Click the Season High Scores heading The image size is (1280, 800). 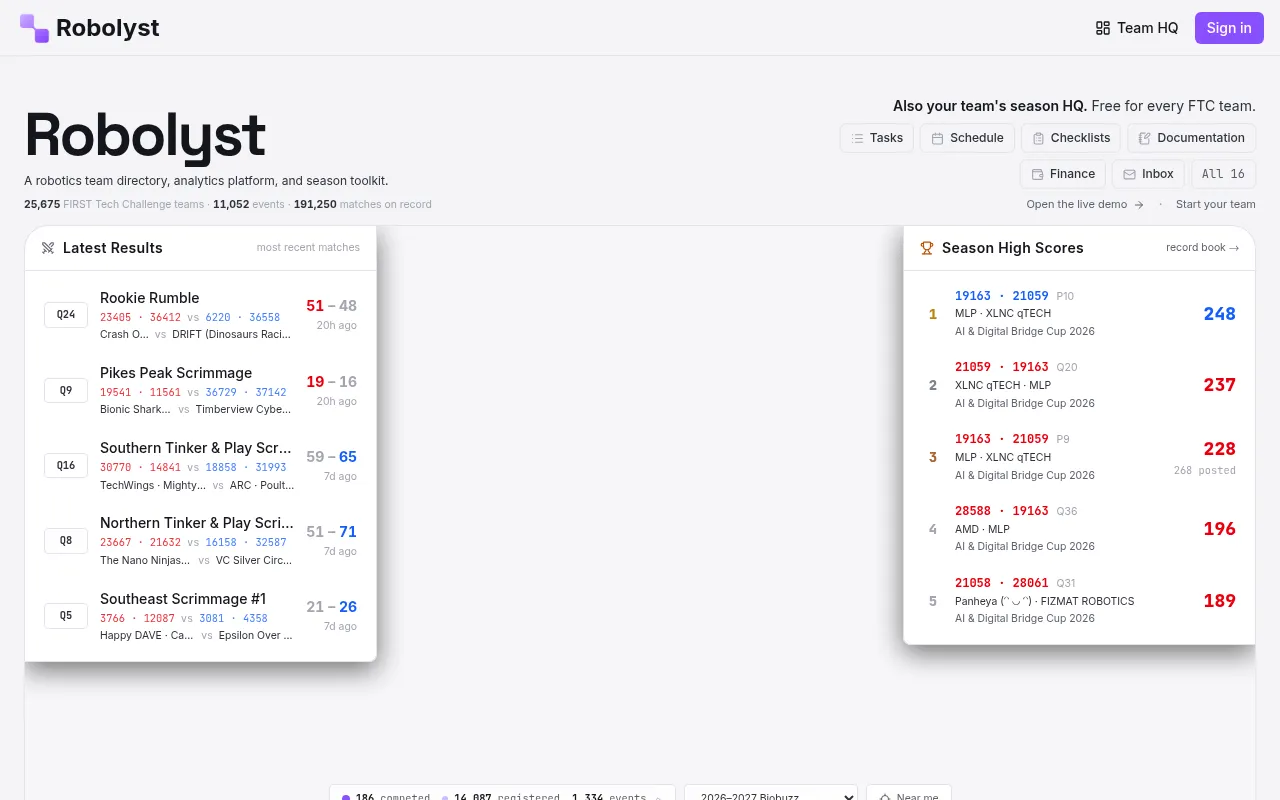click(1012, 248)
